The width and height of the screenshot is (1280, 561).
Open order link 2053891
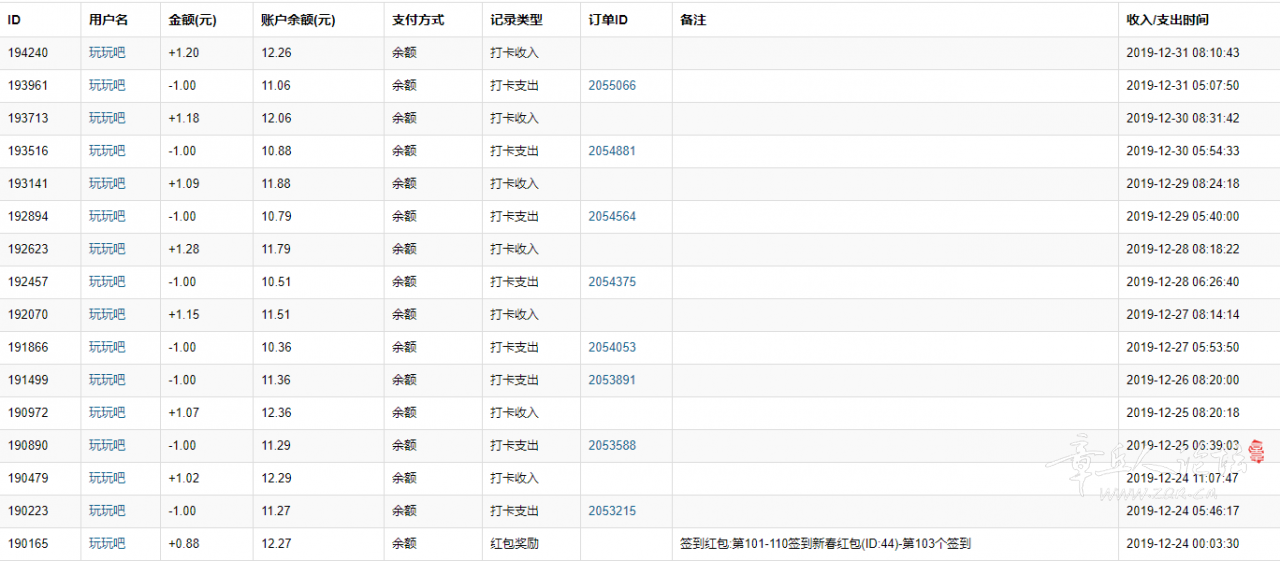tap(612, 380)
